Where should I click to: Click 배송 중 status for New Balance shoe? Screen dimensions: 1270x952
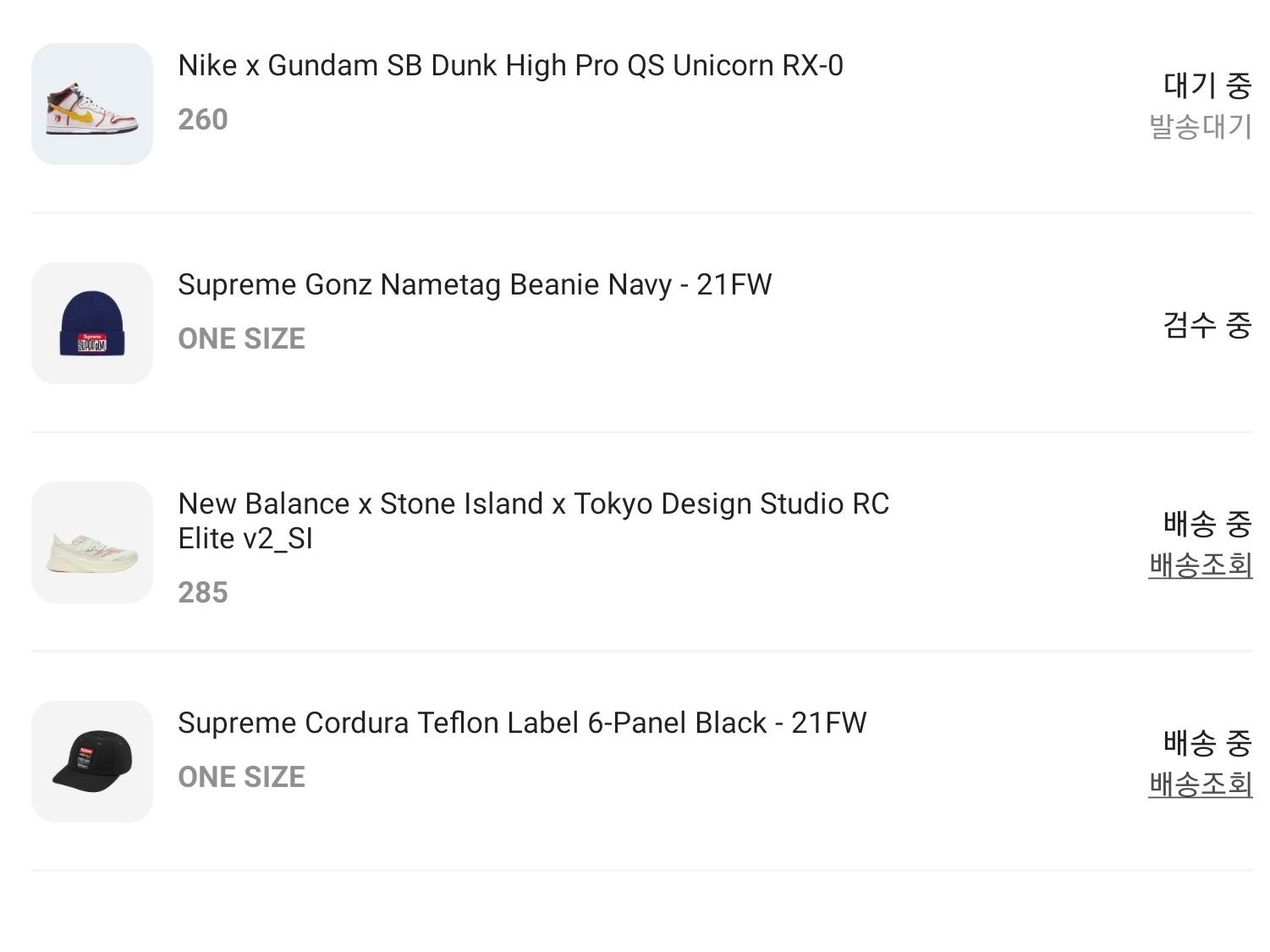coord(1207,524)
